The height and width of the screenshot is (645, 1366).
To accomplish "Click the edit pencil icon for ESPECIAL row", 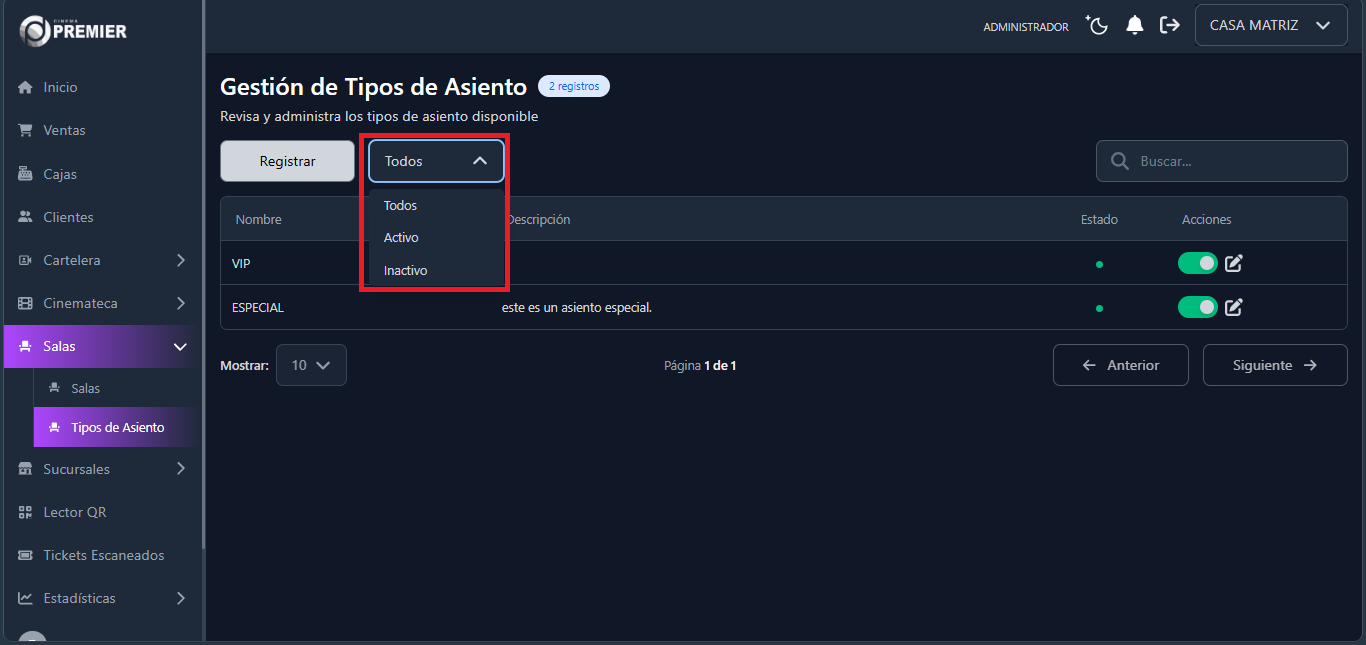I will point(1233,307).
